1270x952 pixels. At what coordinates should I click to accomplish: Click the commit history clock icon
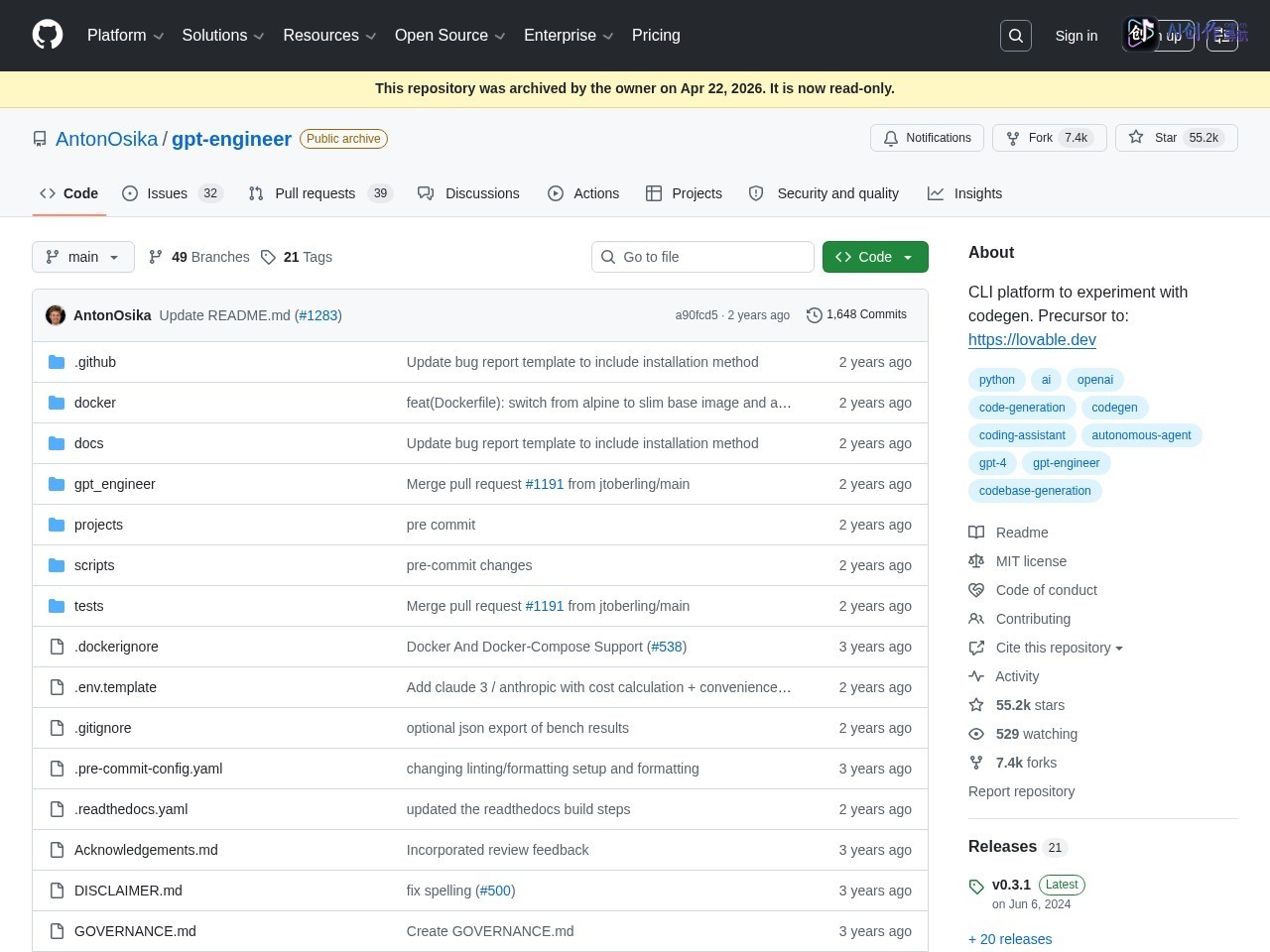point(815,314)
